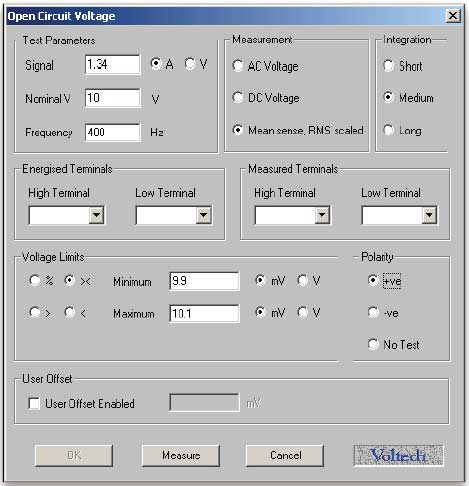Select the % voltage limits option
Screen dimensions: 469x486
point(35,280)
